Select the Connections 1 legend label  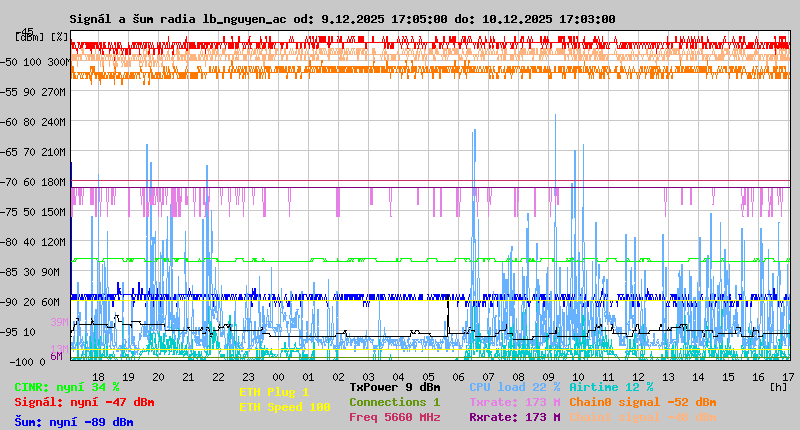point(395,402)
